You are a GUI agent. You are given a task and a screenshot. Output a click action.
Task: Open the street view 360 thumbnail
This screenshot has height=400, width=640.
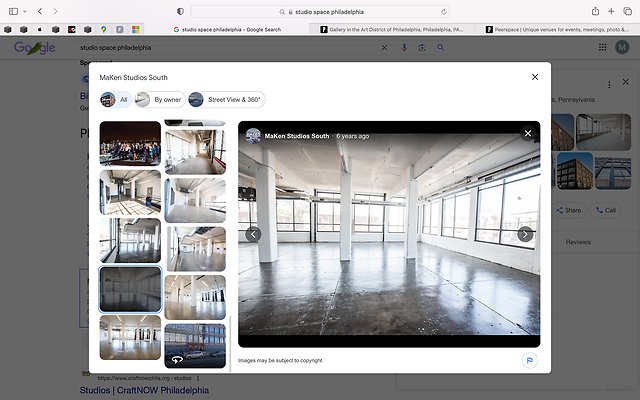(195, 341)
